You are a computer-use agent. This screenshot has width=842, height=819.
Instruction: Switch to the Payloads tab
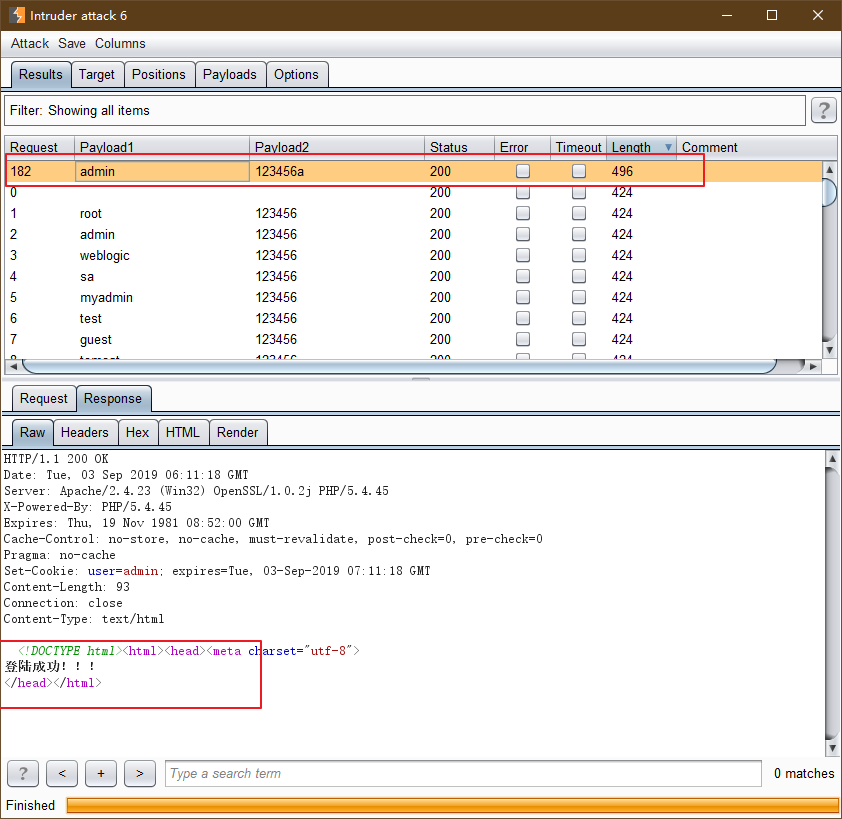(x=230, y=74)
